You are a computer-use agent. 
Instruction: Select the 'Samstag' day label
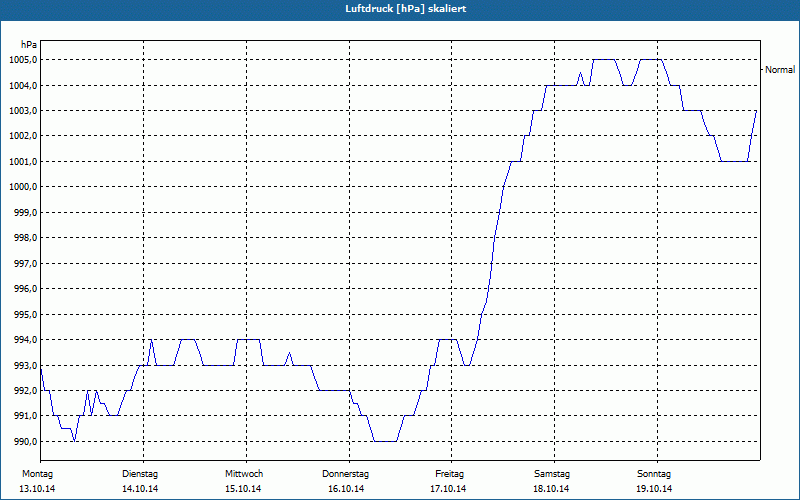[552, 474]
